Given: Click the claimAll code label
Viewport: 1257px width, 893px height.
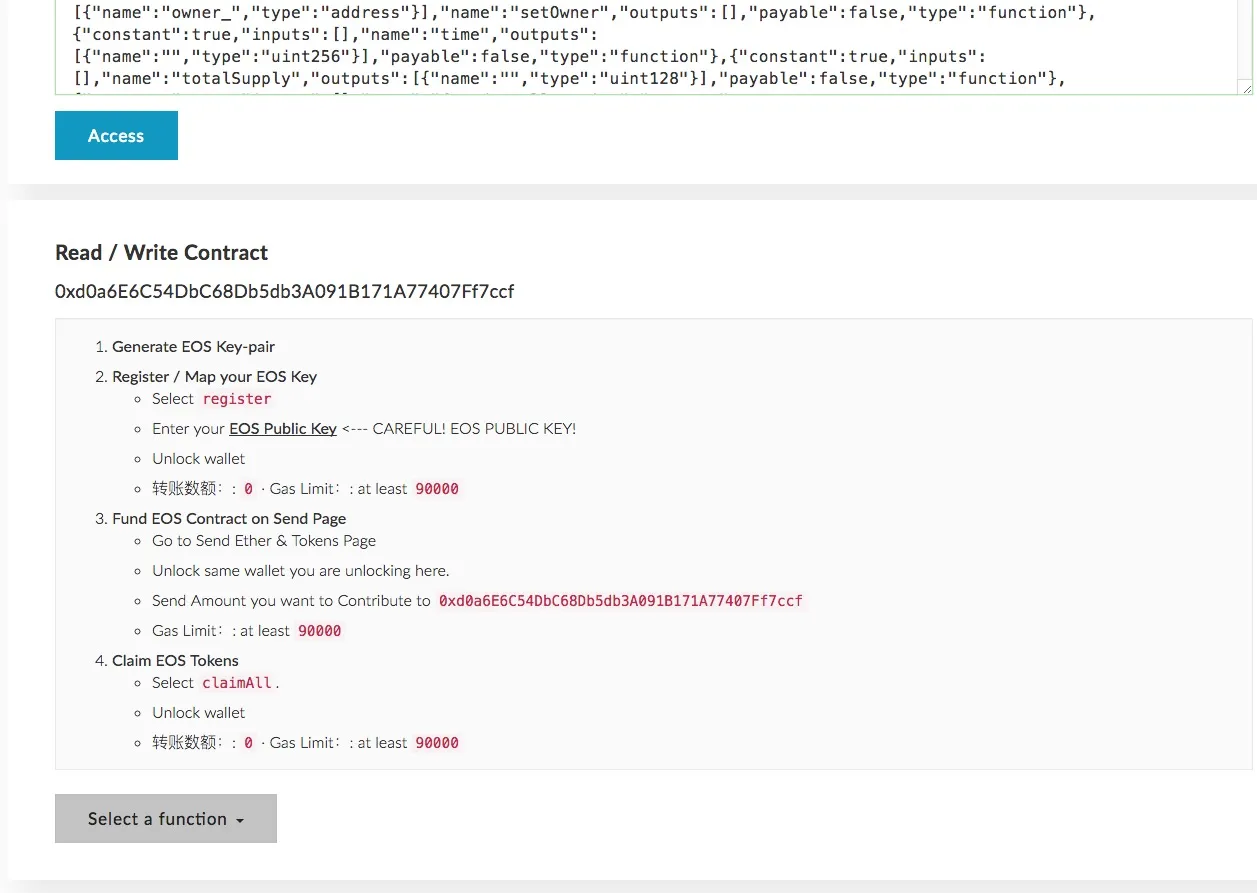Looking at the screenshot, I should click(237, 683).
